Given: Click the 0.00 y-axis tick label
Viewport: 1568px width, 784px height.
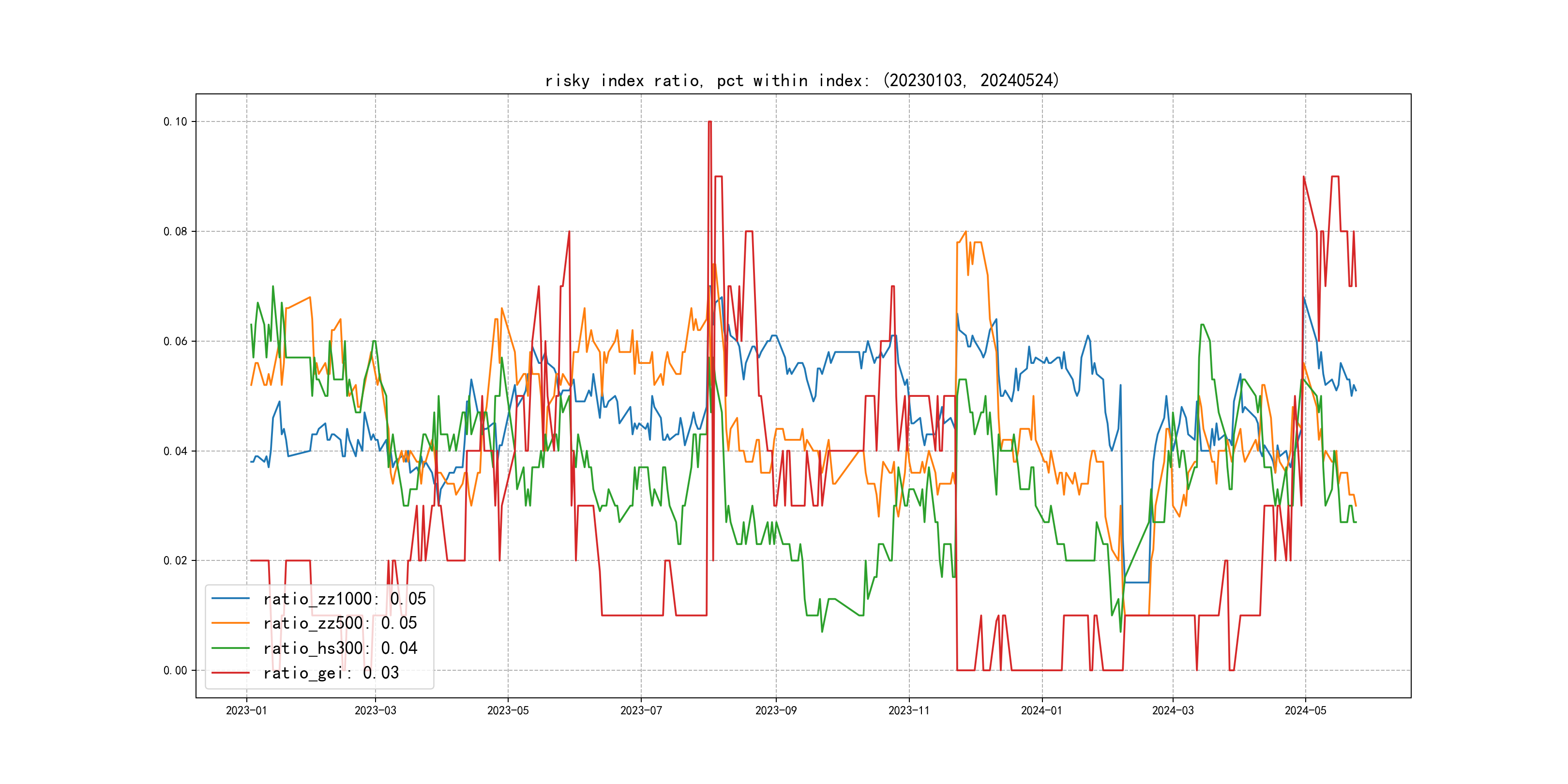Looking at the screenshot, I should tap(175, 671).
